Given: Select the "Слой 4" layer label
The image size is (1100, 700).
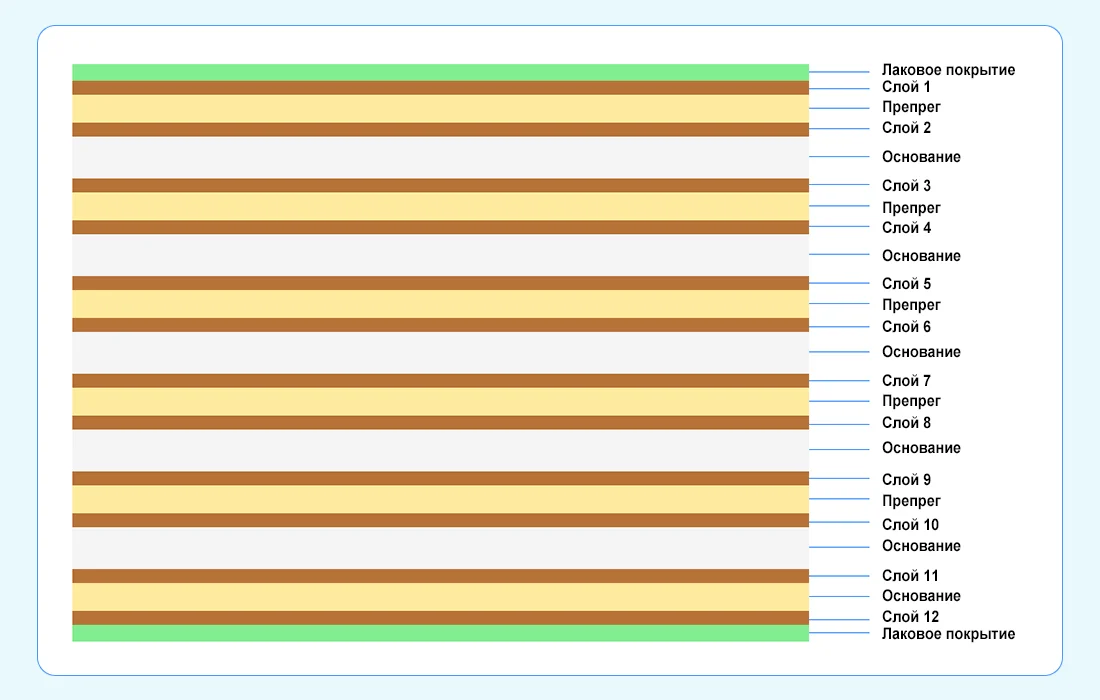Looking at the screenshot, I should [906, 228].
